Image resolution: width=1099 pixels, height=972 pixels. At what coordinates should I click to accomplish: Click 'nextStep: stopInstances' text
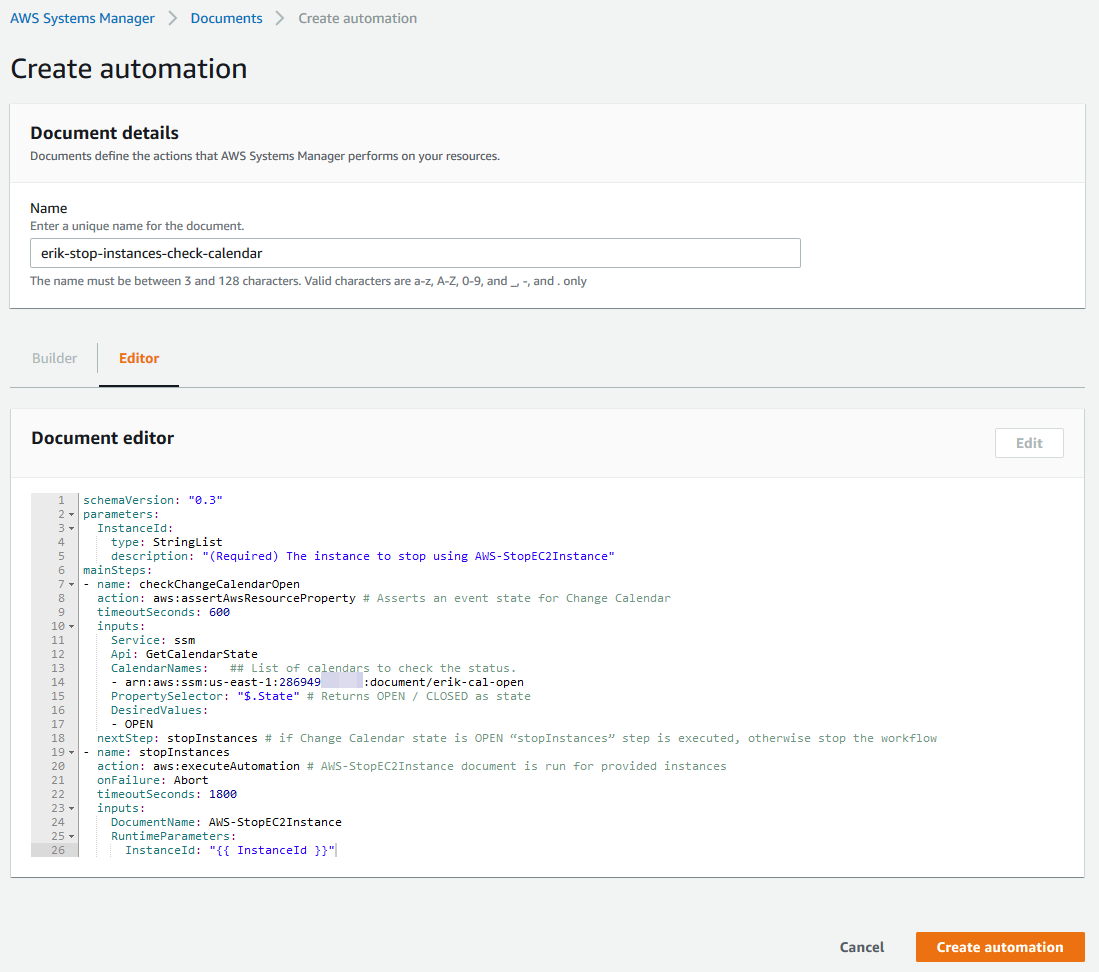[177, 738]
